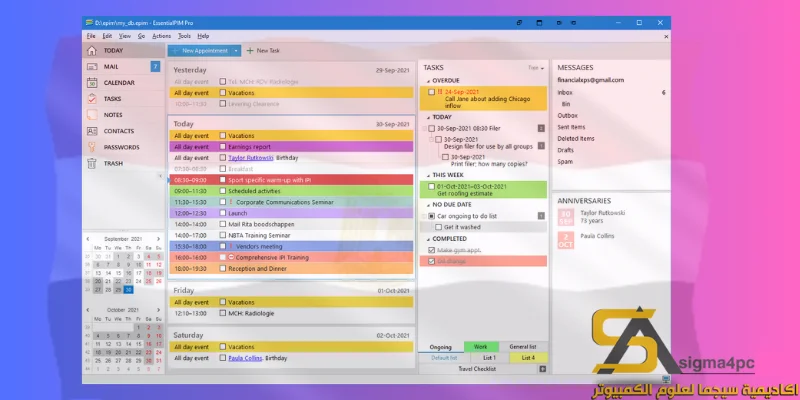
Task: Collapse the THIS WEEK task group
Action: [428, 175]
